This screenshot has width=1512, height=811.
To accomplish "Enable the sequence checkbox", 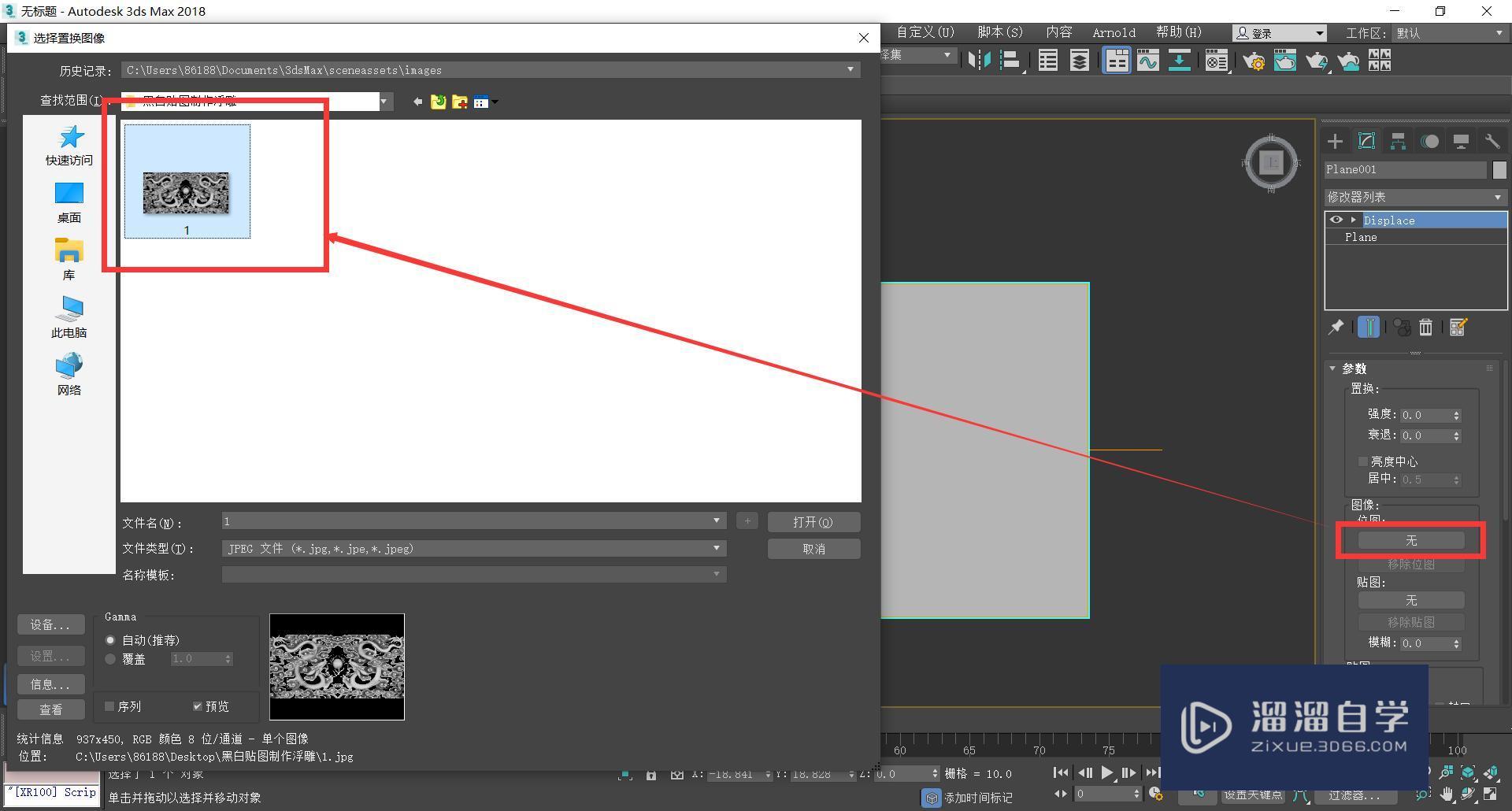I will (109, 706).
